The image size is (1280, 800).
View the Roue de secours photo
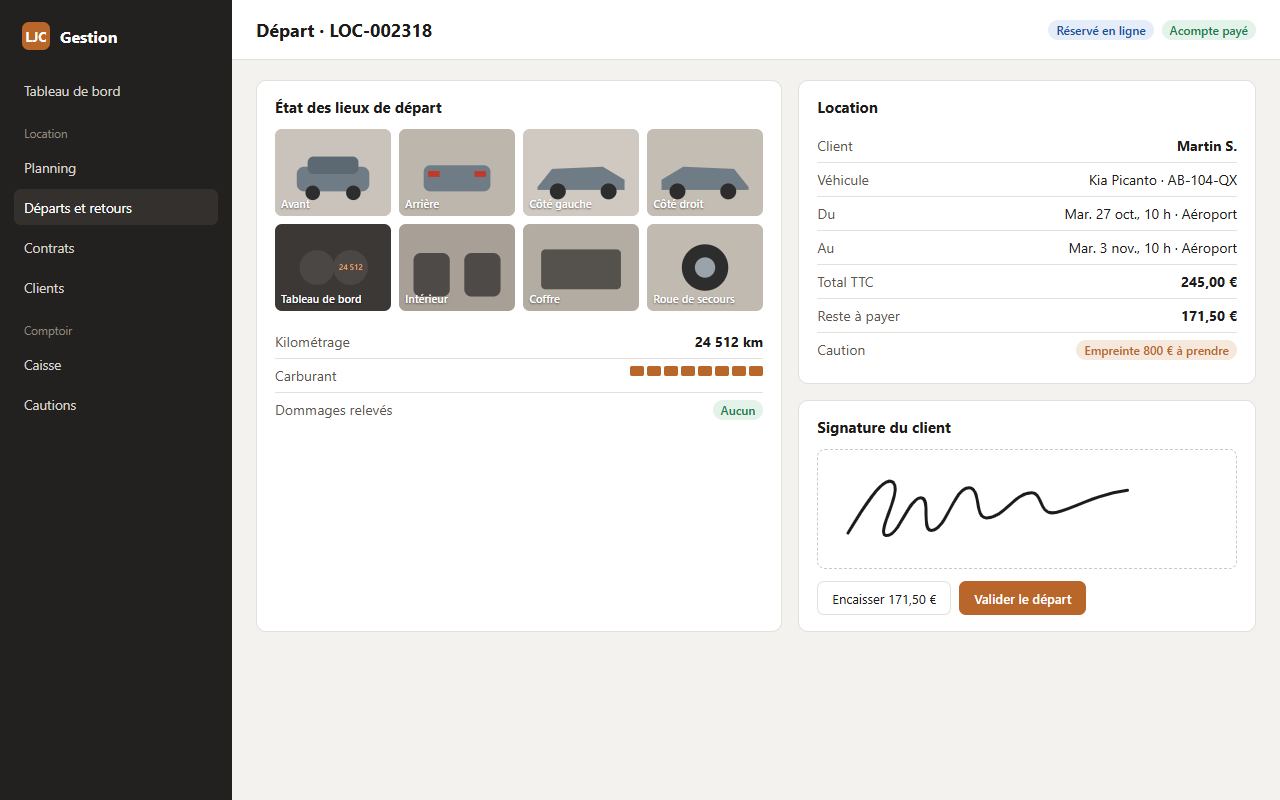click(x=705, y=267)
